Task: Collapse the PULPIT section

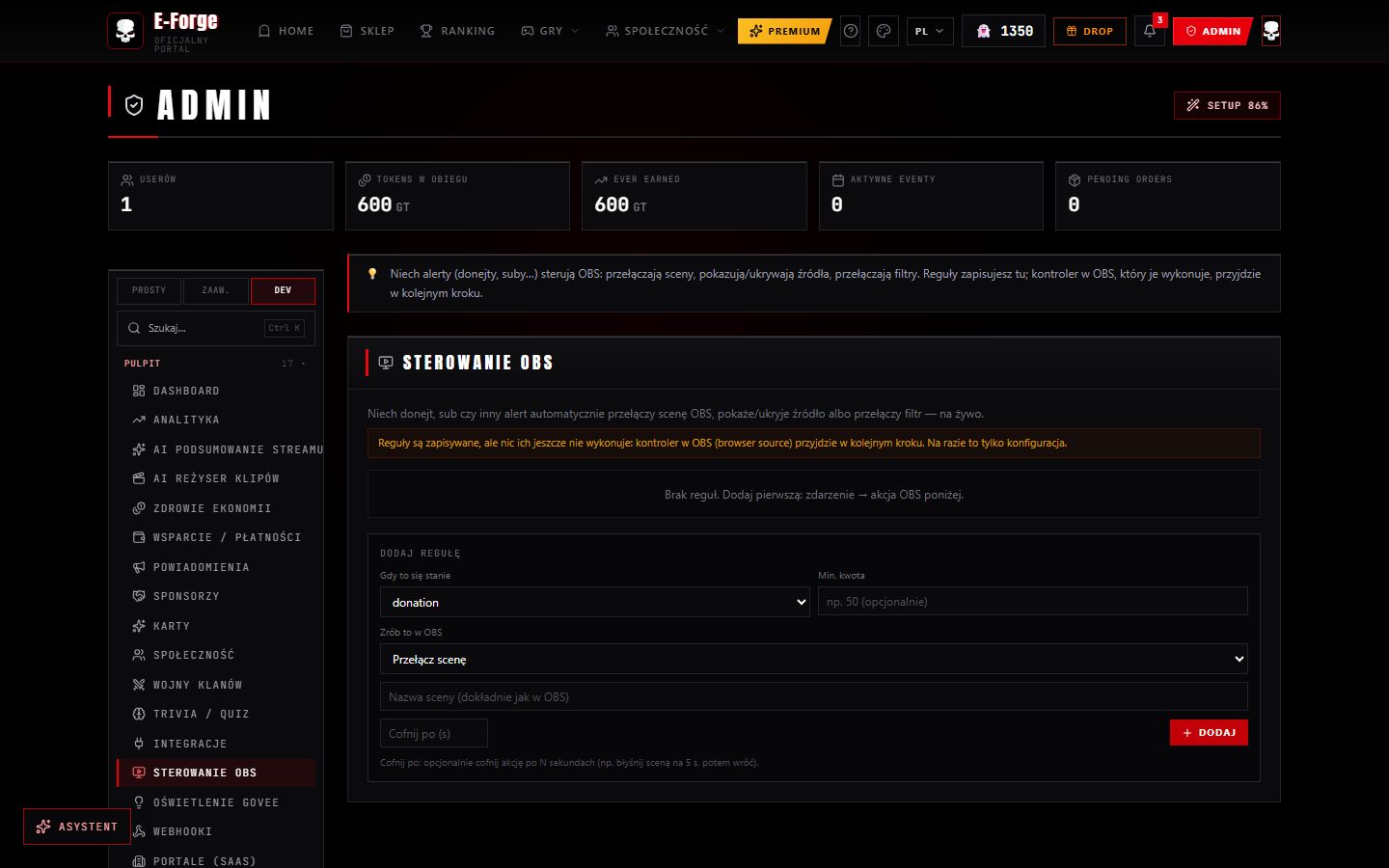Action: pyautogui.click(x=215, y=364)
